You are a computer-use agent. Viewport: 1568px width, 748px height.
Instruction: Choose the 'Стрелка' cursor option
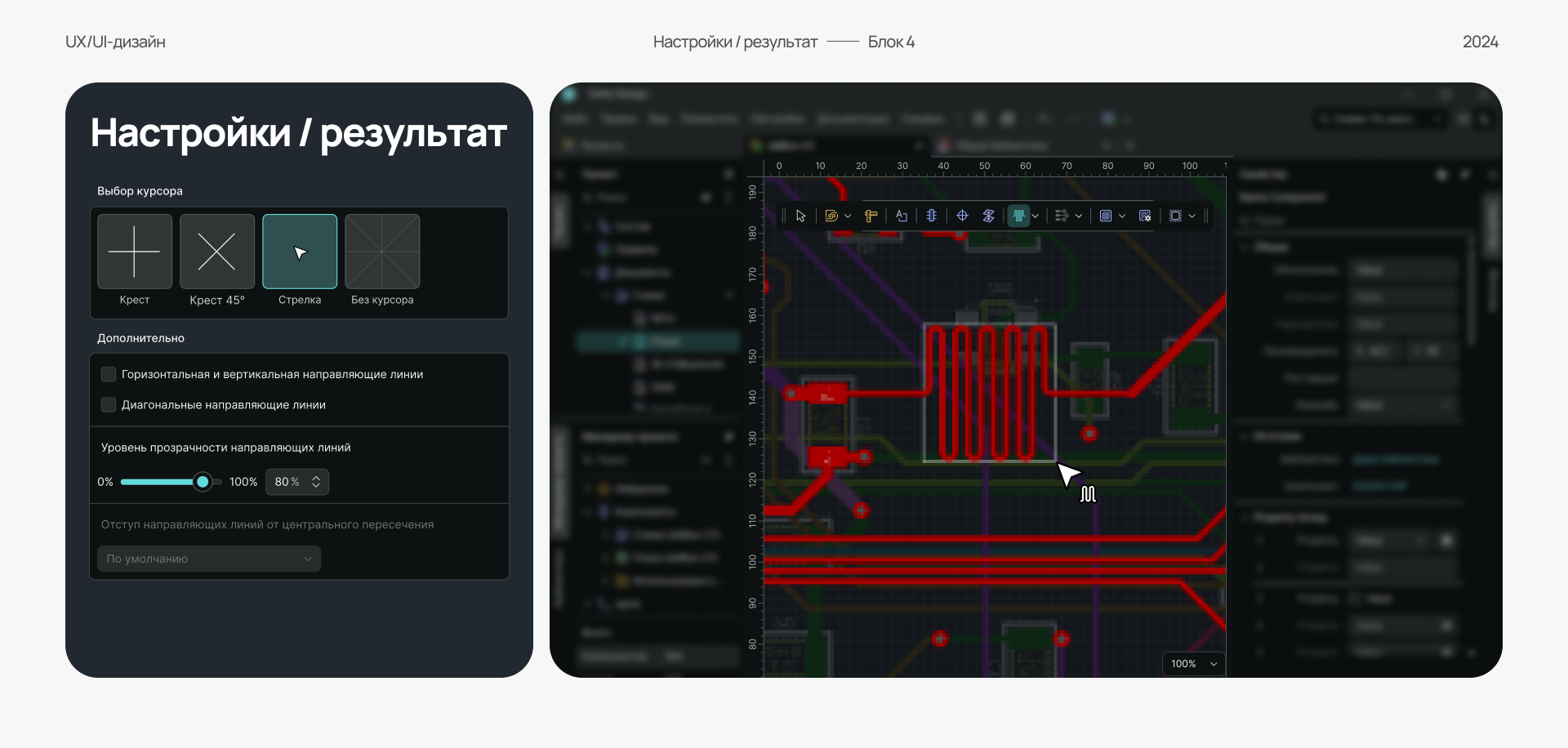(300, 252)
